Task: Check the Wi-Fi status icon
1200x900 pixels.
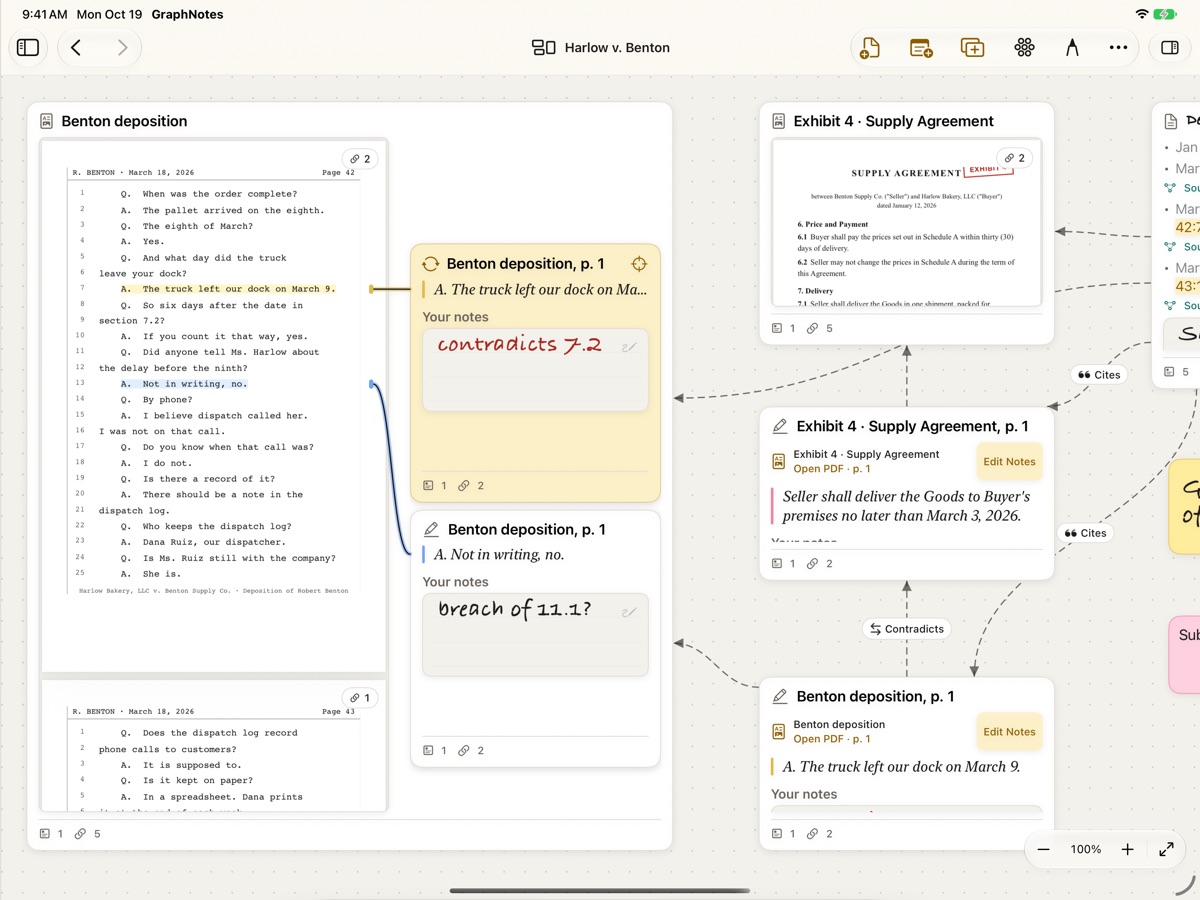Action: click(x=1142, y=14)
